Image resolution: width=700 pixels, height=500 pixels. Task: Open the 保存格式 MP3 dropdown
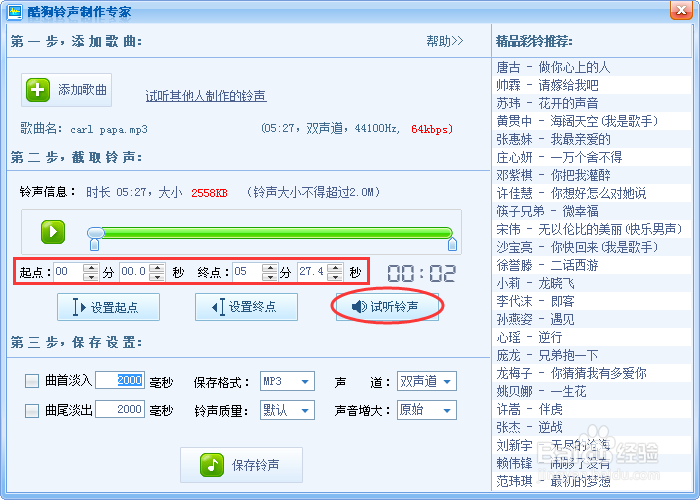coord(287,381)
